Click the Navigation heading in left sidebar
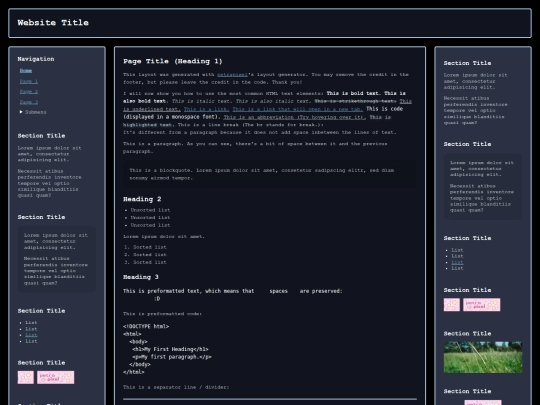Viewport: 540px width, 405px height. 36,59
